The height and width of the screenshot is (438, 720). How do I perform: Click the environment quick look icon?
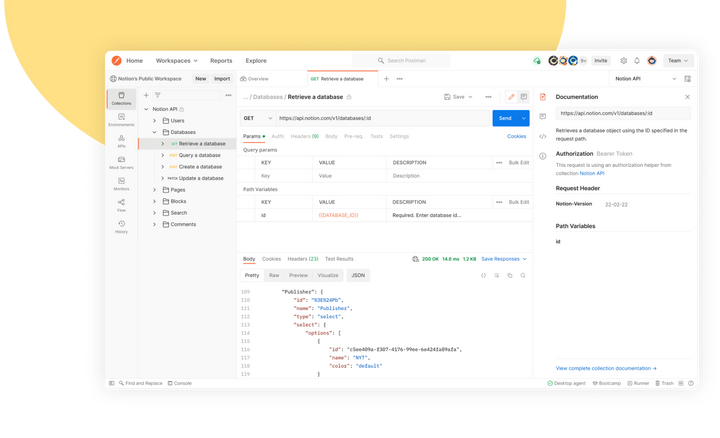pyautogui.click(x=687, y=79)
